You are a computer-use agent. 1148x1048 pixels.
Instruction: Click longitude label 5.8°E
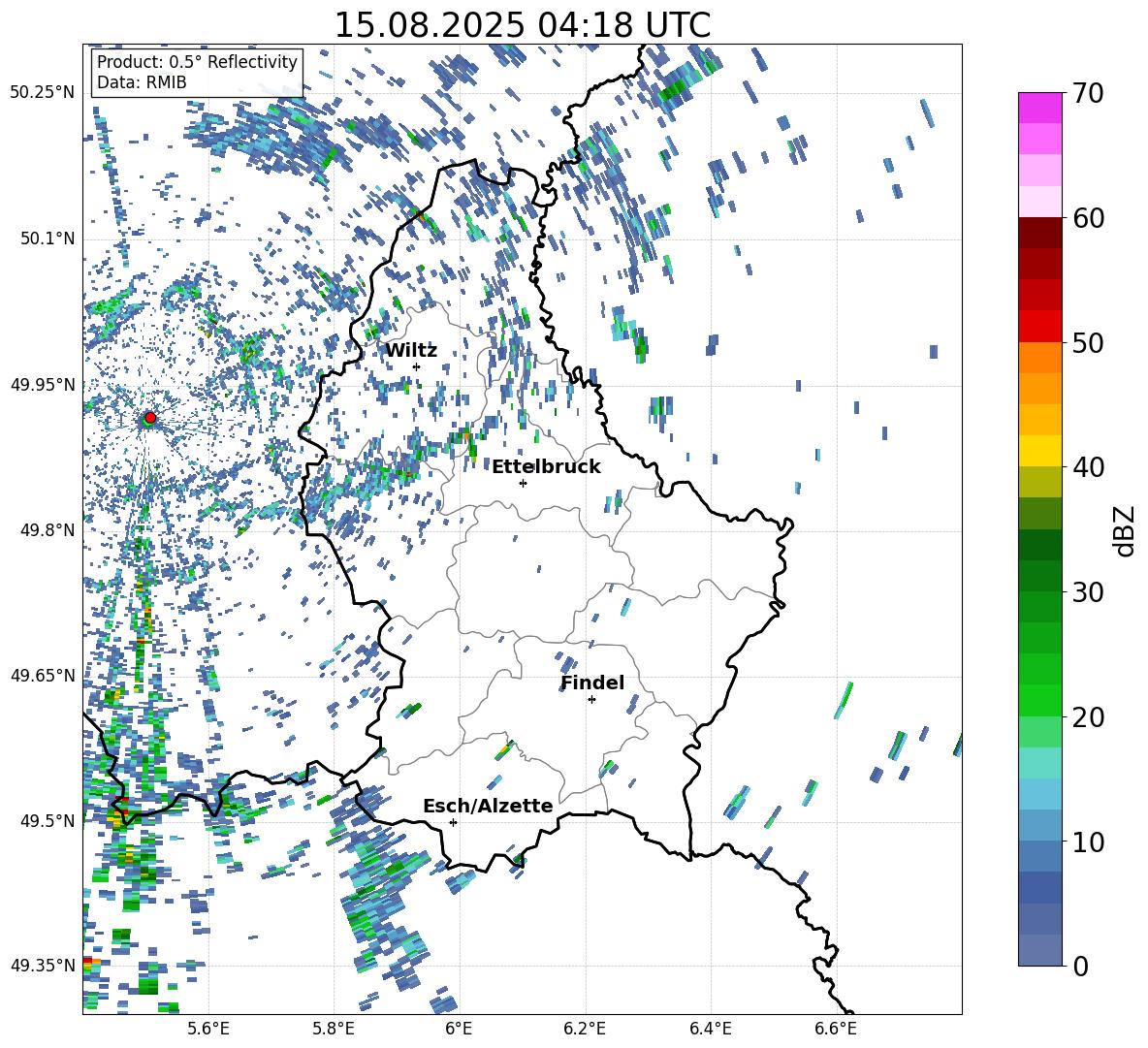[x=334, y=1030]
